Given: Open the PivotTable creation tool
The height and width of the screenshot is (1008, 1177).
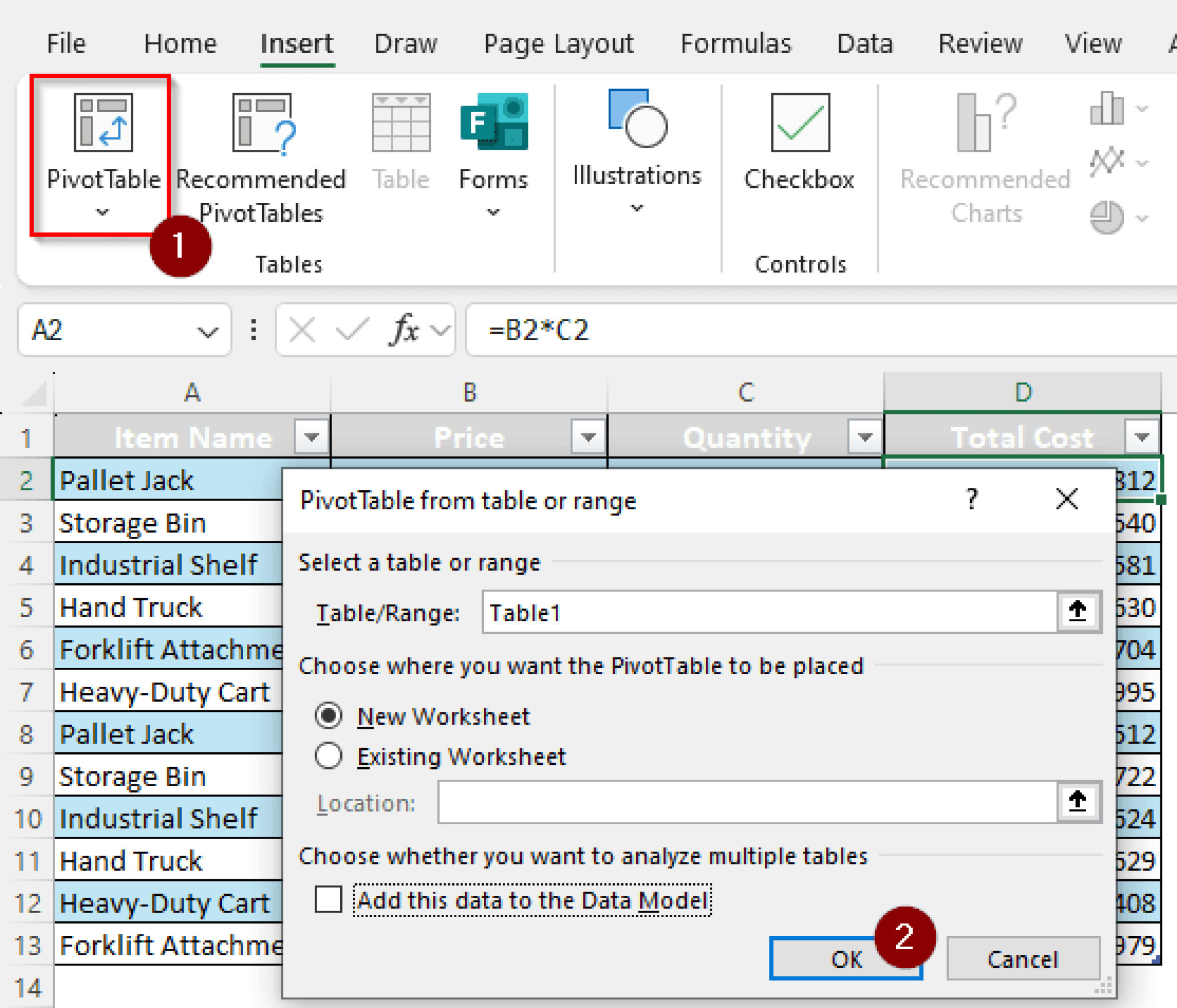Looking at the screenshot, I should [x=103, y=144].
